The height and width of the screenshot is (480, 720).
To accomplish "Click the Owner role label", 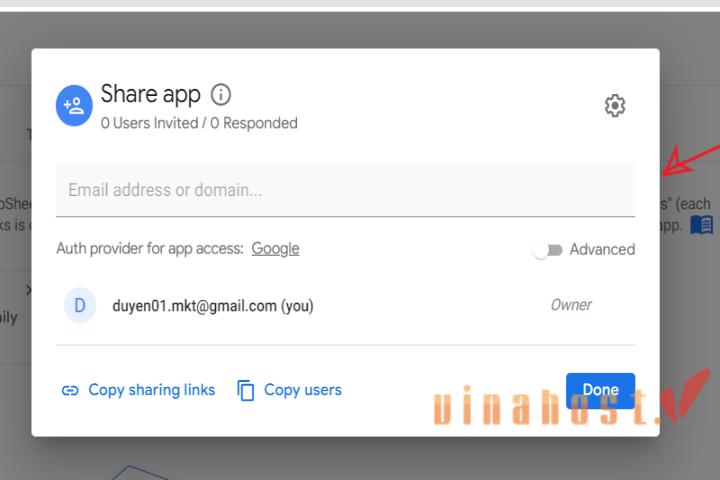I will pos(571,305).
